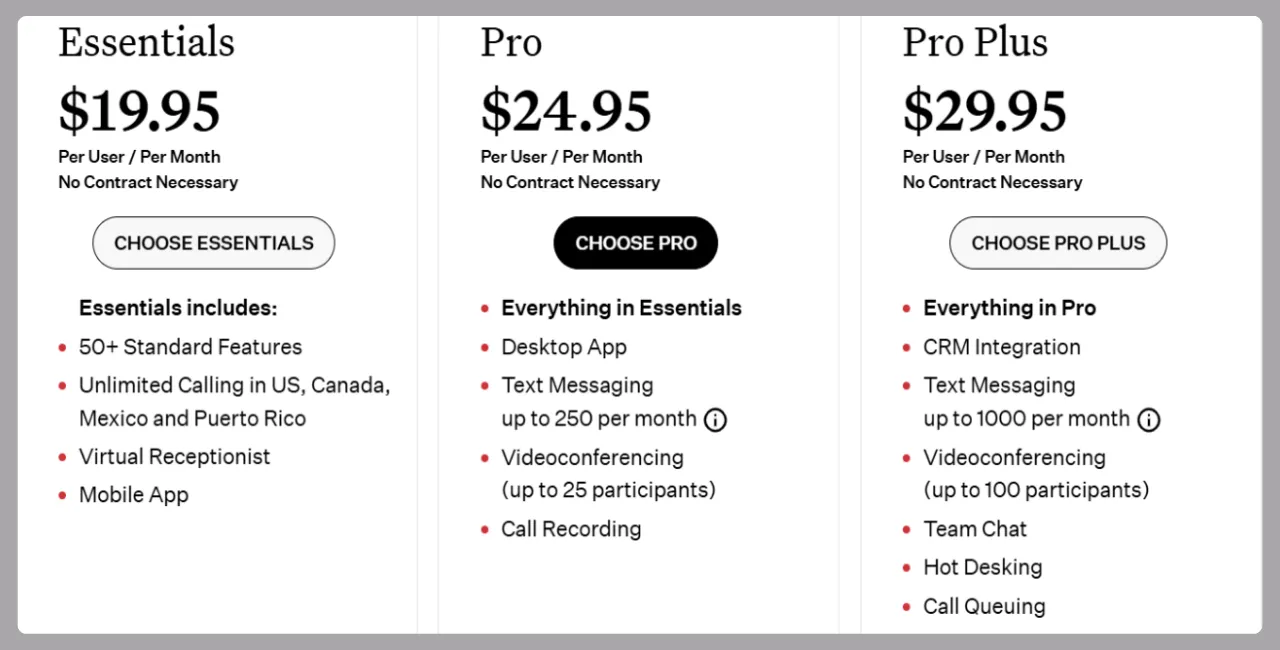Click Virtual Receptionist feature

[x=175, y=456]
